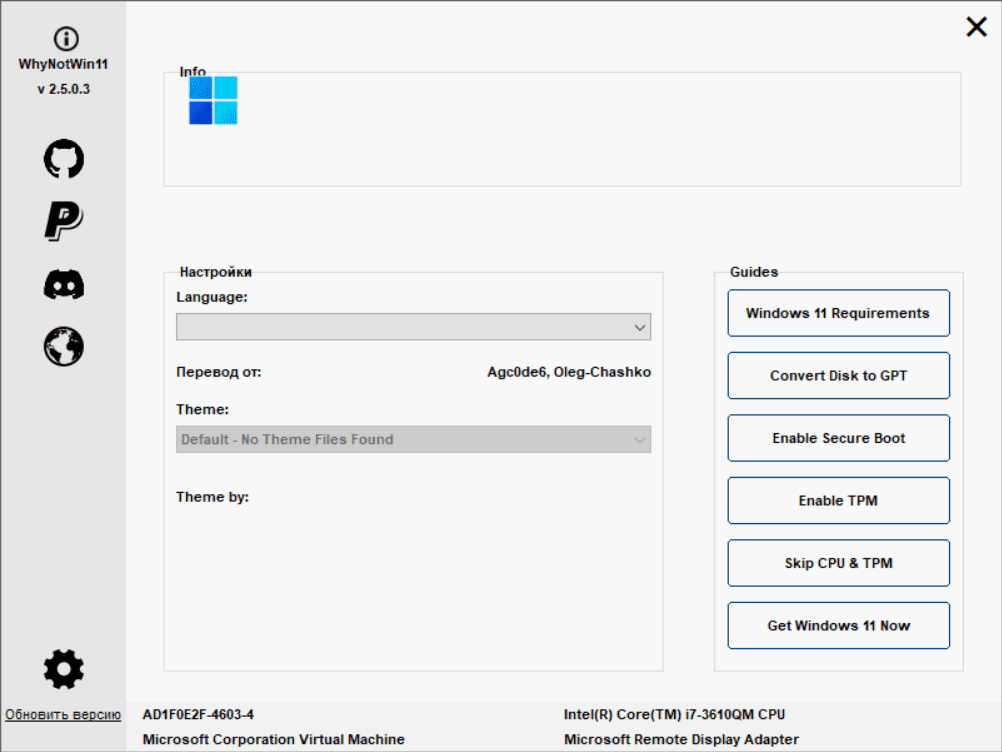Click Get Windows 11 Now button

click(x=838, y=625)
